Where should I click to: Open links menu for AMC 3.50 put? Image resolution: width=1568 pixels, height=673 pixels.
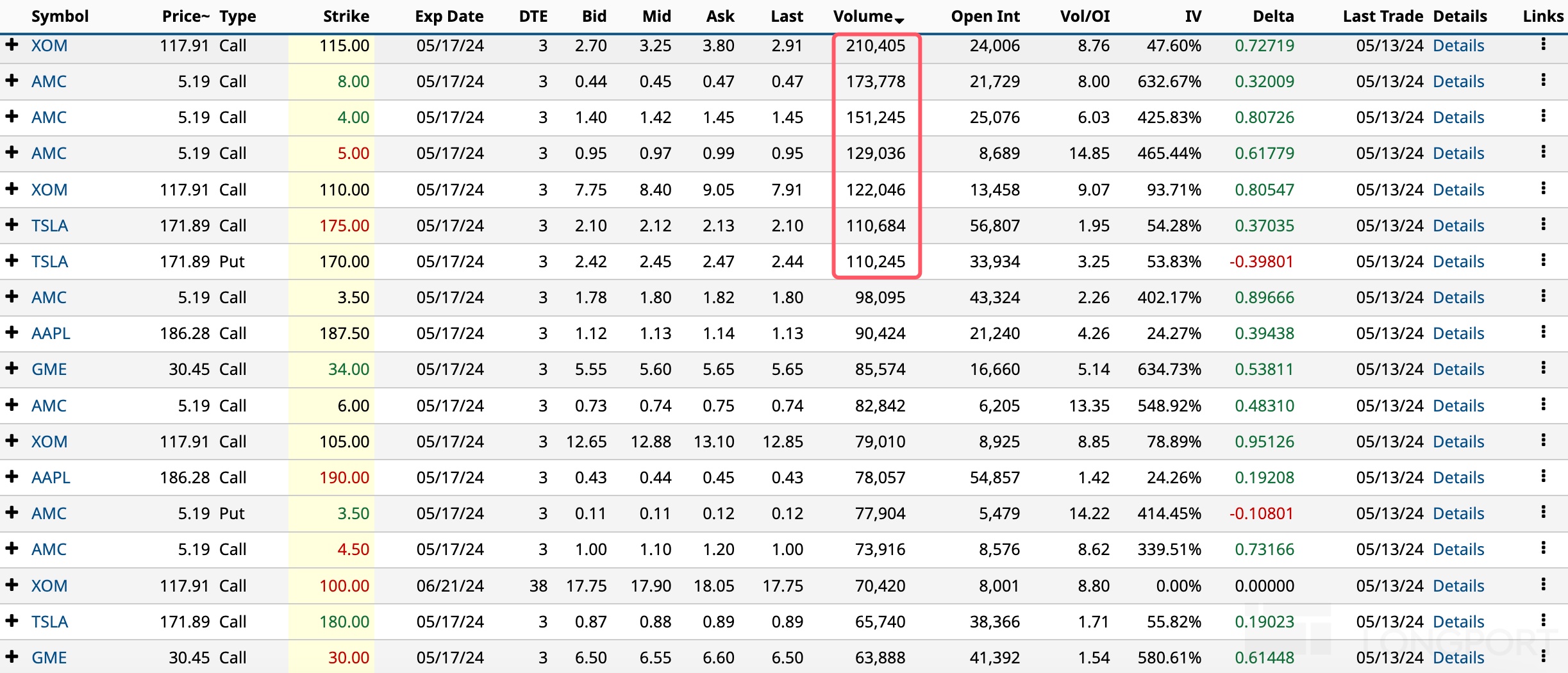[1543, 512]
